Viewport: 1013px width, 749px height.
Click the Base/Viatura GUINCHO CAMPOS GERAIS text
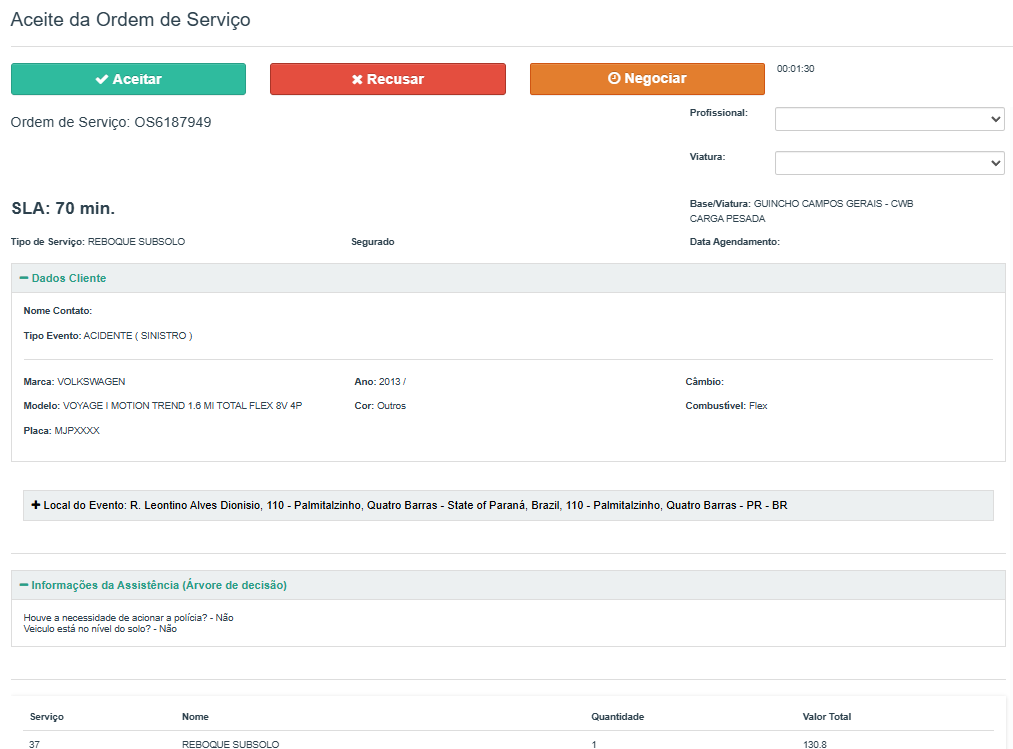click(832, 204)
